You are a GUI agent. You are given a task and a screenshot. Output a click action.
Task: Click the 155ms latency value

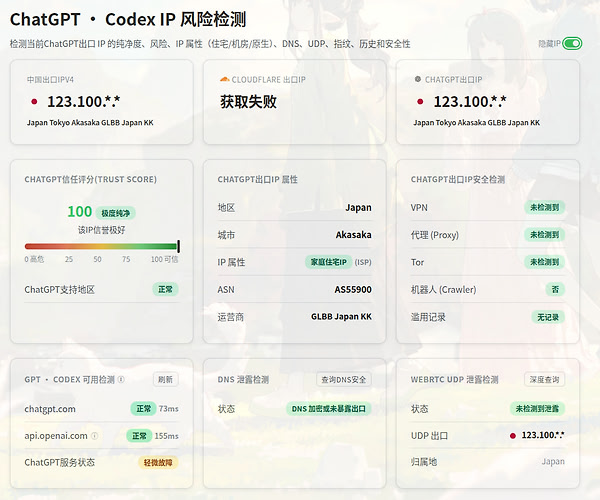tap(166, 436)
